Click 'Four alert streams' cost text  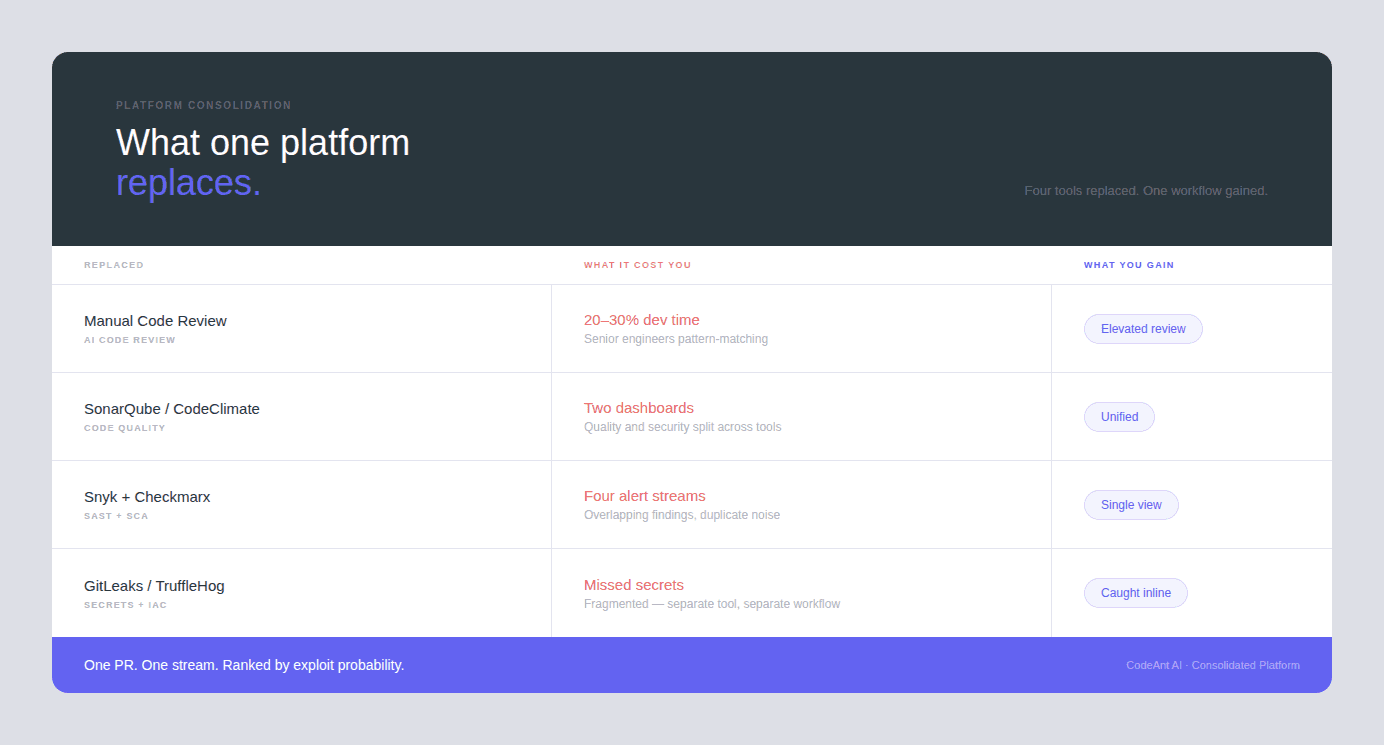[x=645, y=496]
